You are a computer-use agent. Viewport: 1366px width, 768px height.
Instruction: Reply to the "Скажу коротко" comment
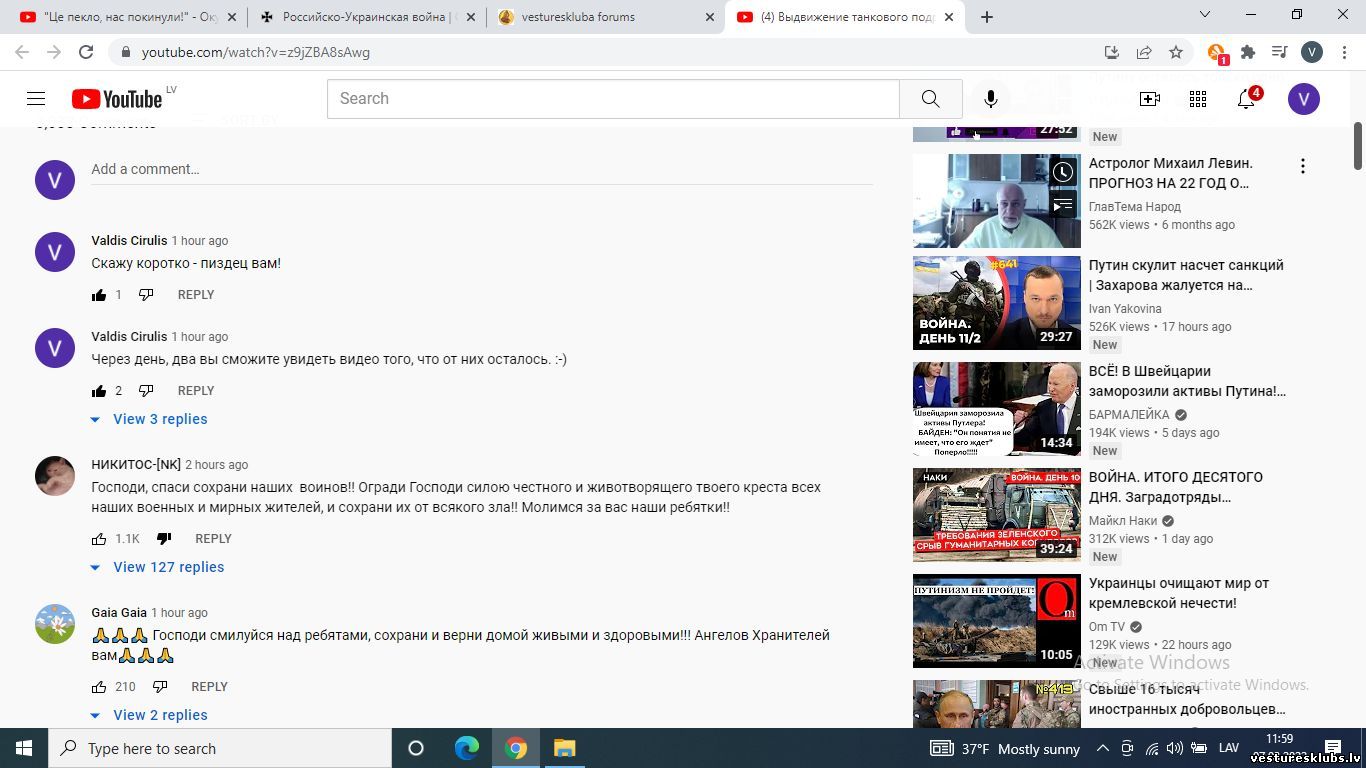196,295
